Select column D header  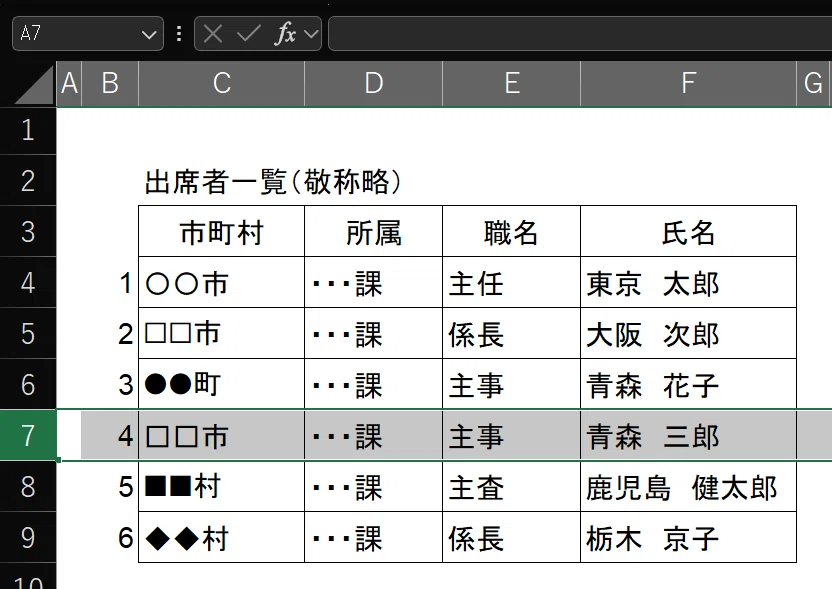click(374, 83)
